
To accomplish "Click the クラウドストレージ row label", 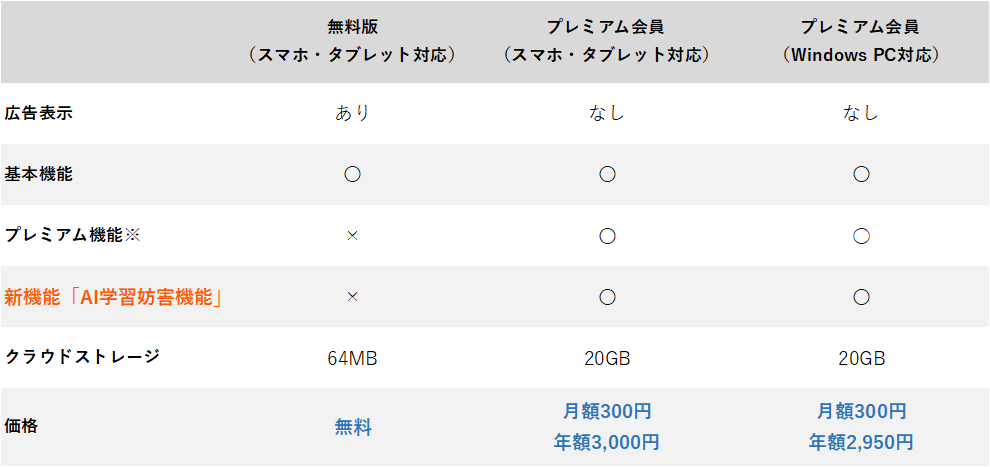I will click(x=82, y=357).
